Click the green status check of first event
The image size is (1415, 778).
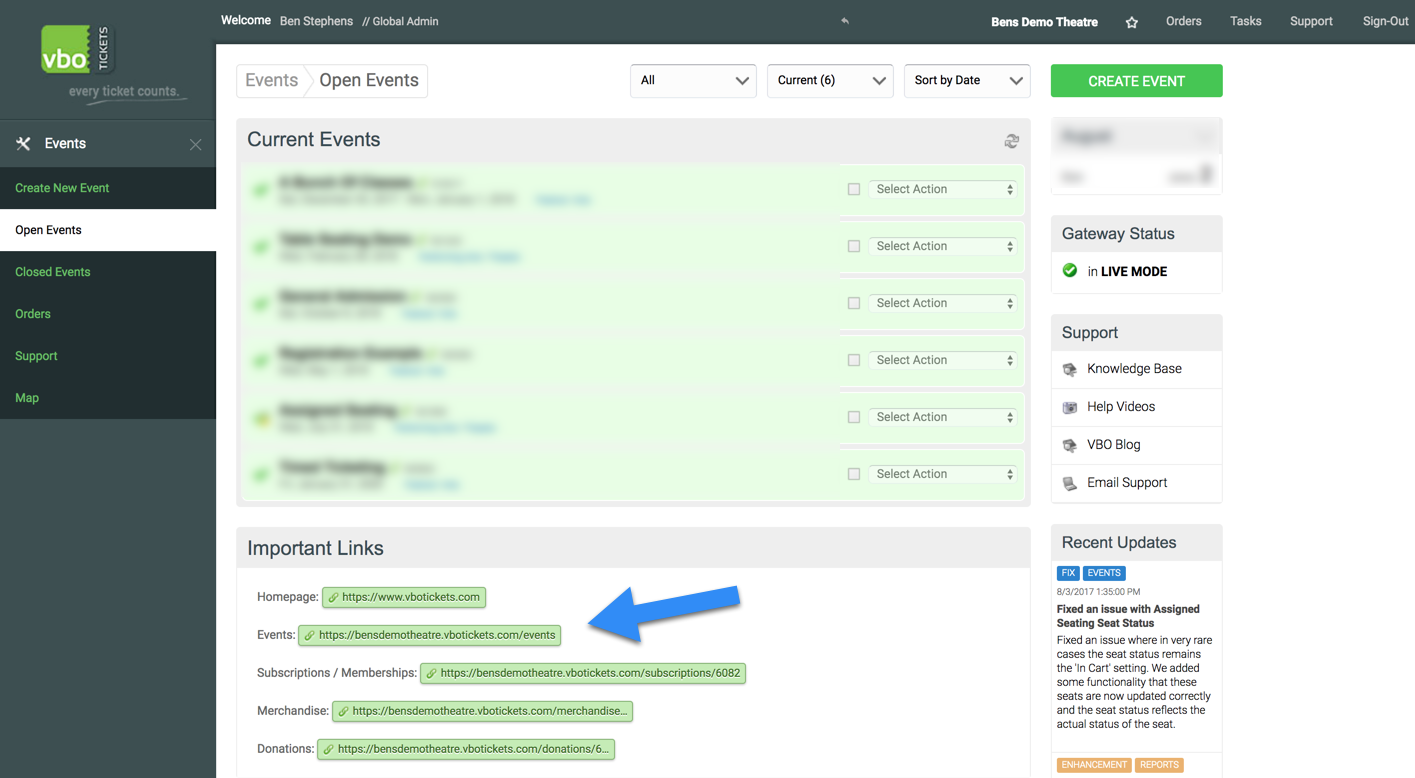click(x=261, y=190)
